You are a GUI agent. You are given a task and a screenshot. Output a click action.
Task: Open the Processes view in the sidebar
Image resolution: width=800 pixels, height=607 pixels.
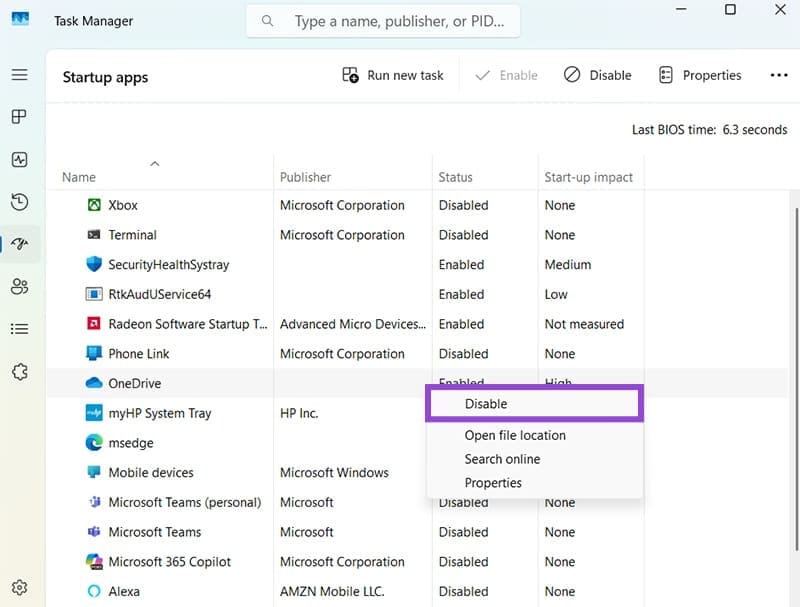tap(21, 117)
